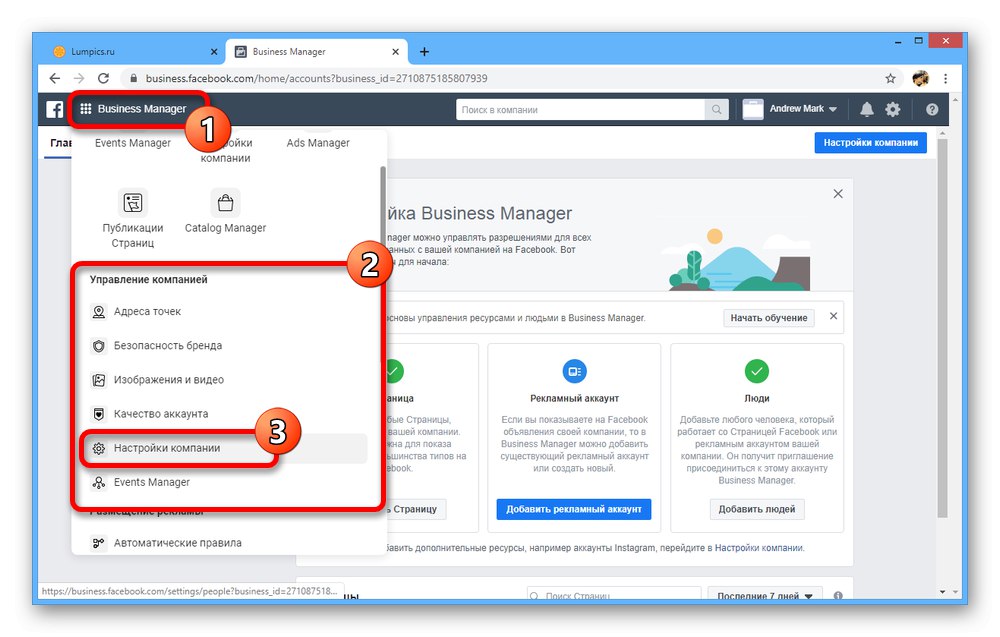Screen dimensions: 1000x637
Task: Bookmark this page with the star
Action: [890, 78]
